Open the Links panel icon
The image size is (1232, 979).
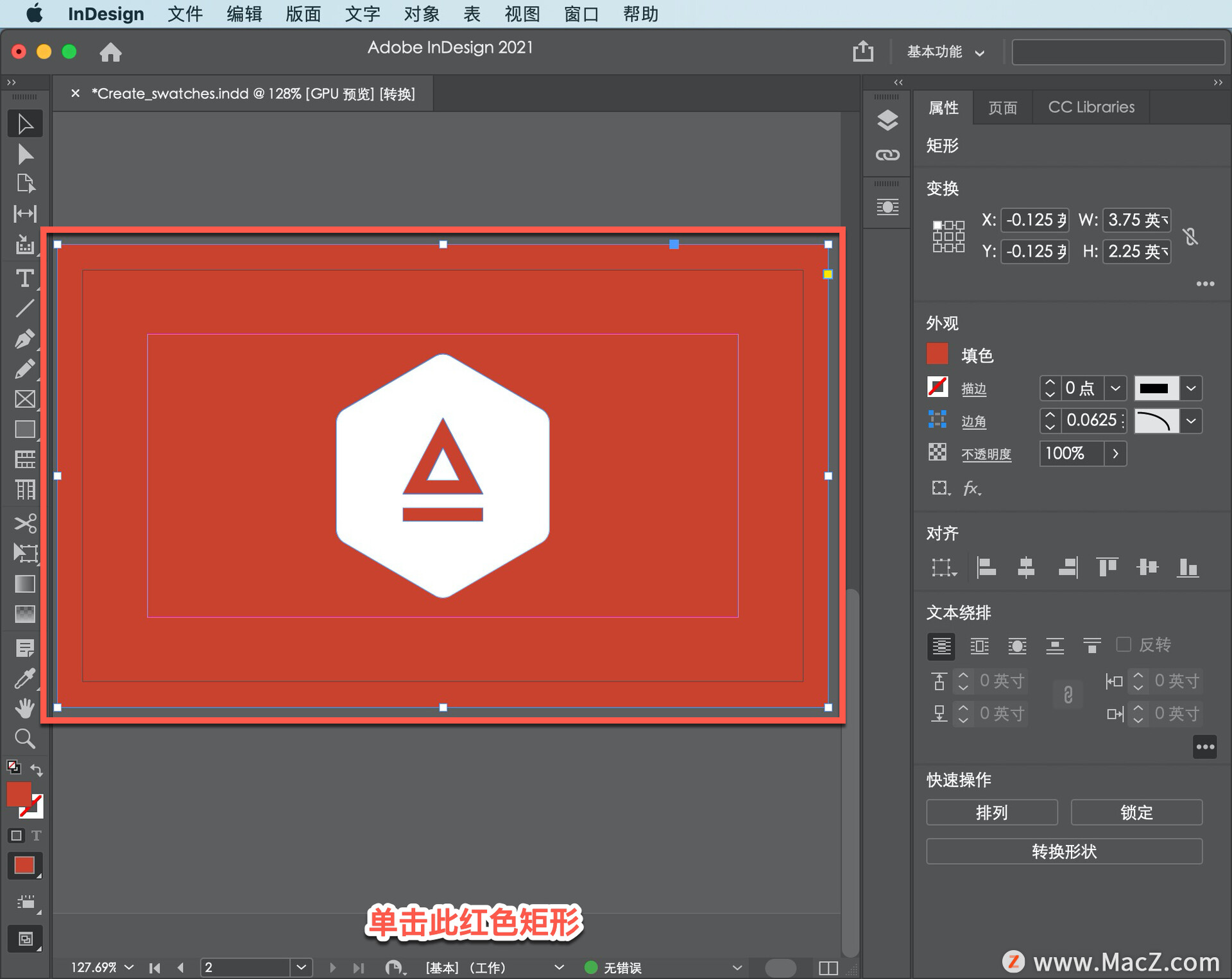887,155
